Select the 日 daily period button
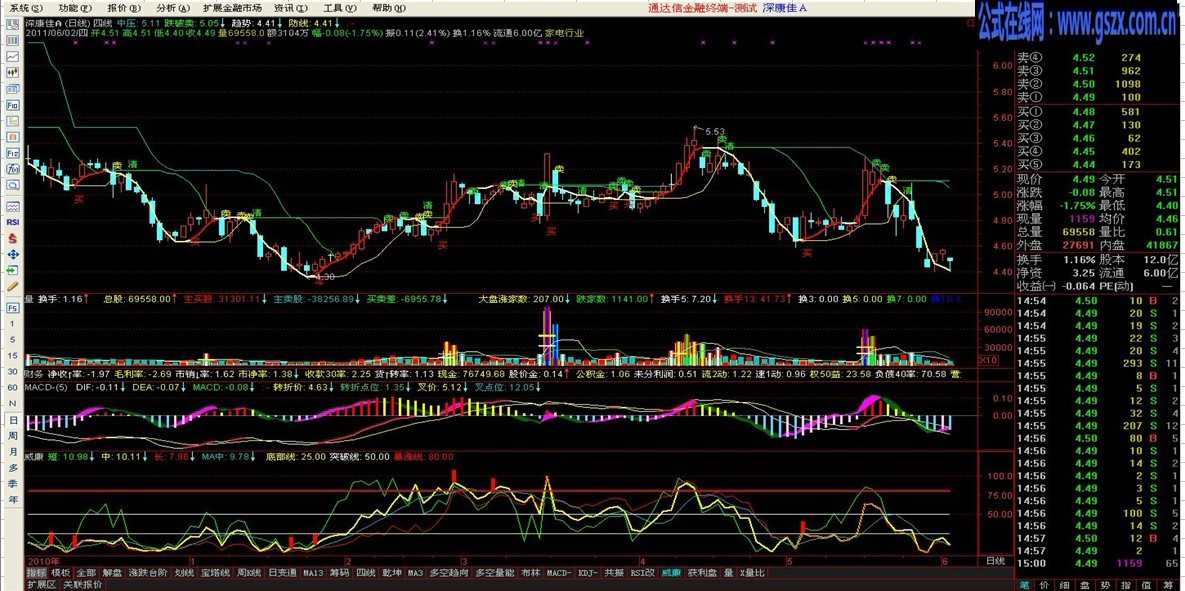This screenshot has height=591, width=1185. pos(13,419)
